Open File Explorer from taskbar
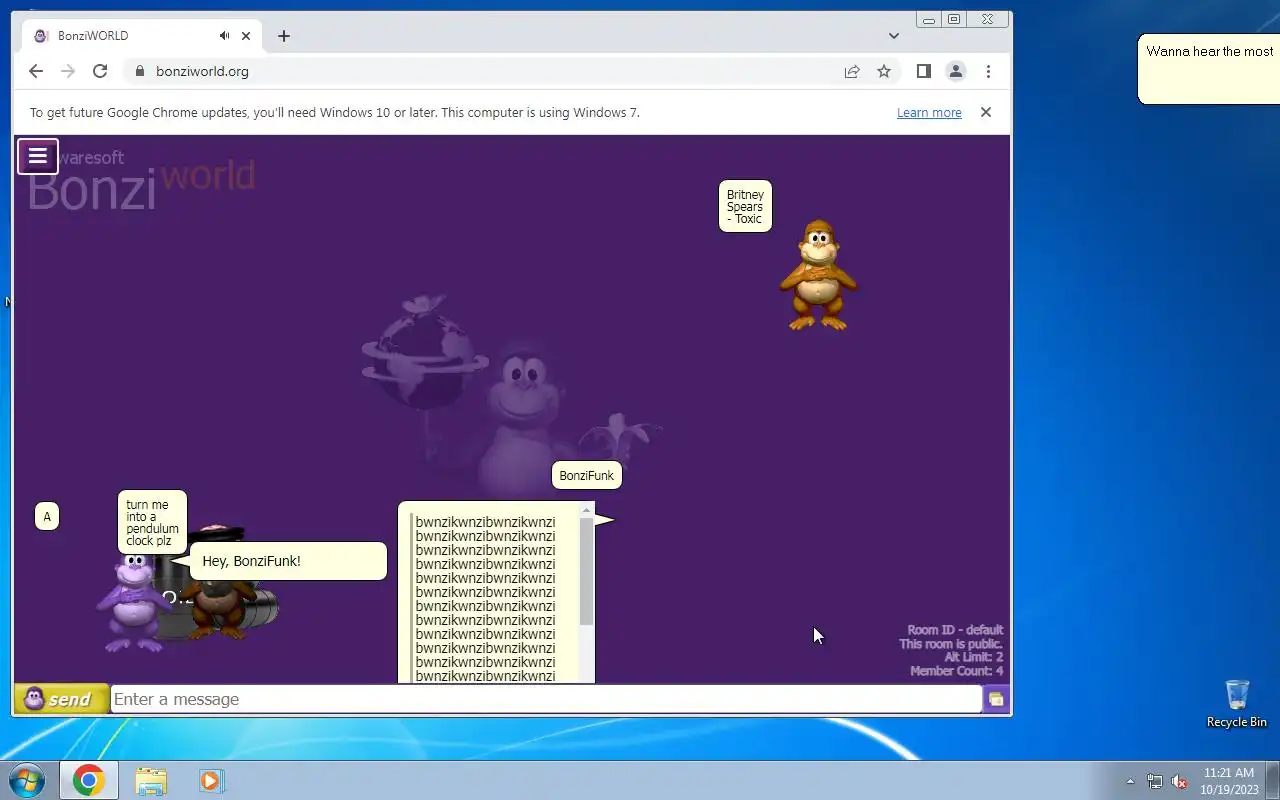Screen dimensions: 1280x800 click(x=150, y=780)
